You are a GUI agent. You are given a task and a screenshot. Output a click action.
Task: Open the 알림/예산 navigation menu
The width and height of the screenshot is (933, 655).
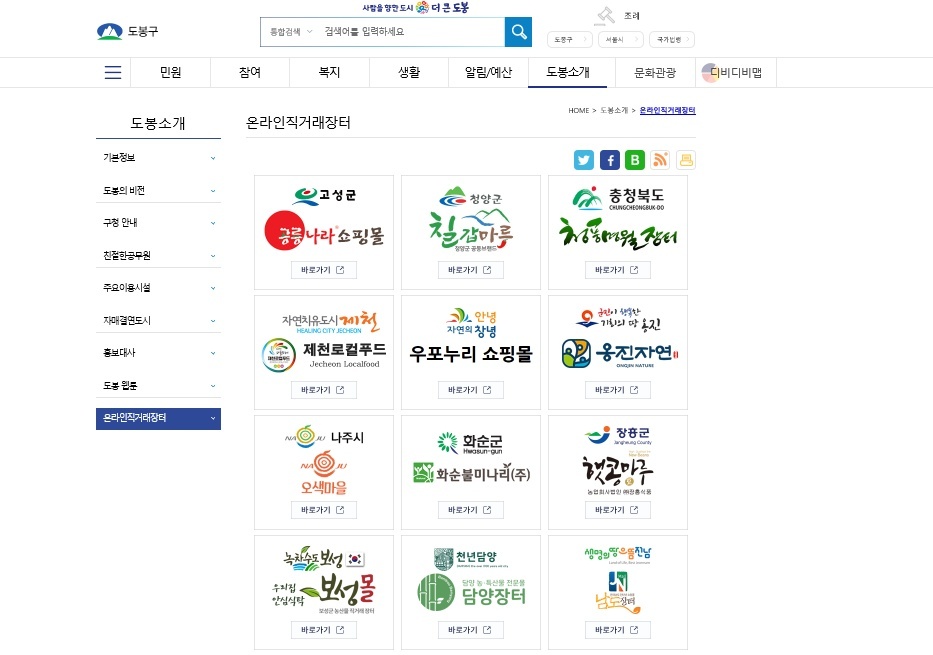click(489, 73)
